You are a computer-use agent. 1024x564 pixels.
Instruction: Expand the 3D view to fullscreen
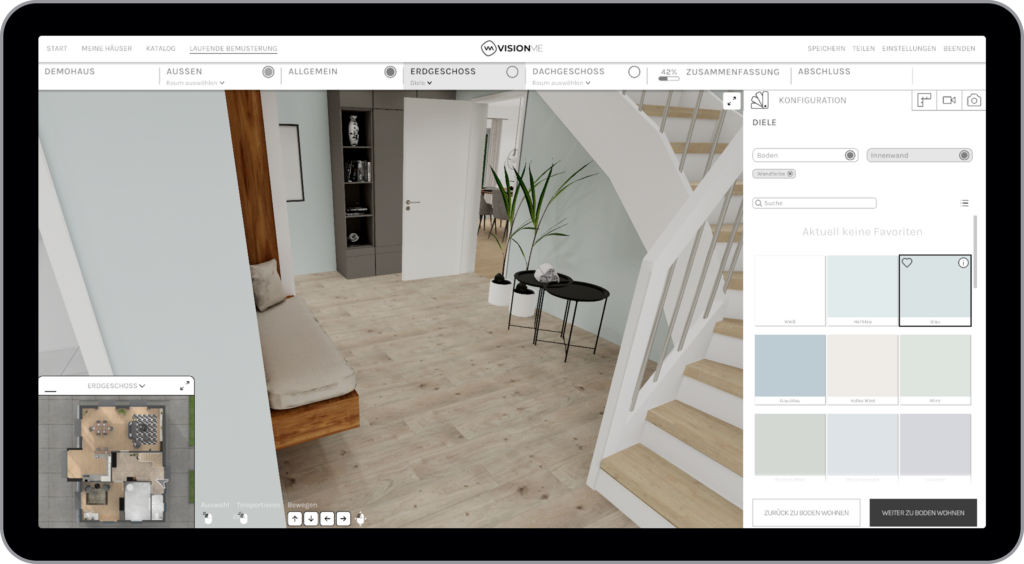click(732, 101)
